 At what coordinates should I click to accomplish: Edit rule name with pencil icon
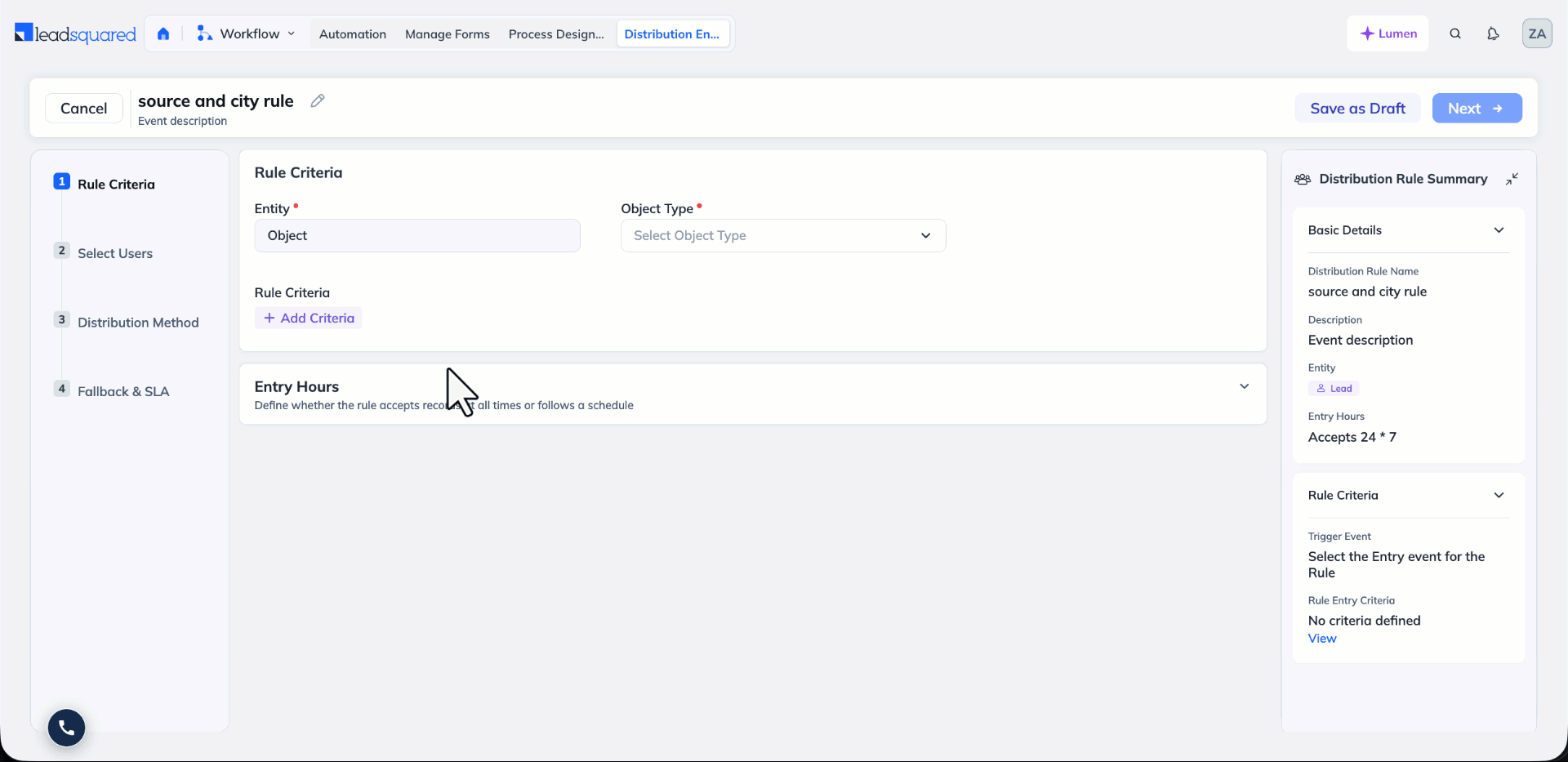pyautogui.click(x=318, y=100)
